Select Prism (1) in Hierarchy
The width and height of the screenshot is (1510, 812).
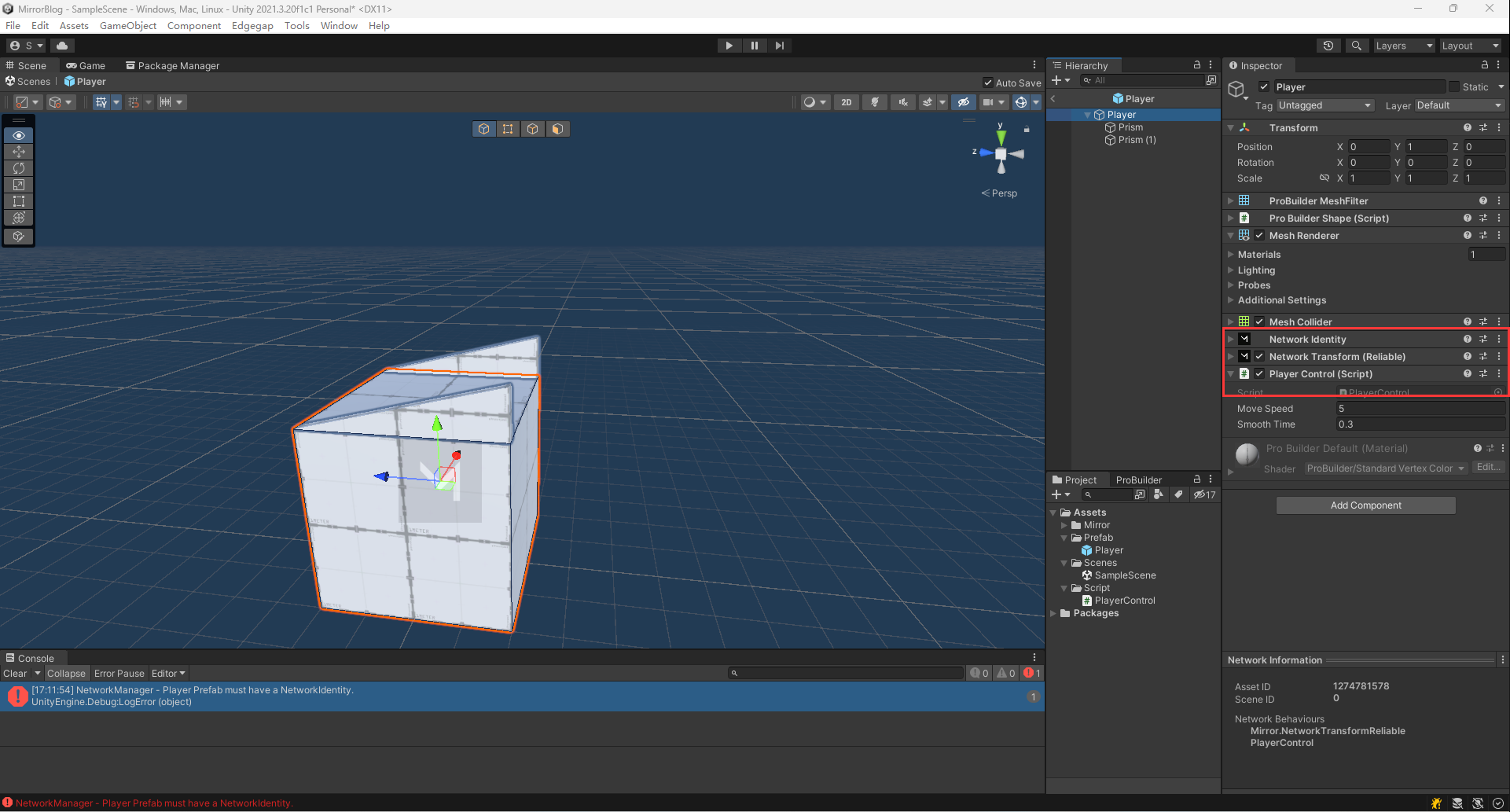[1137, 140]
